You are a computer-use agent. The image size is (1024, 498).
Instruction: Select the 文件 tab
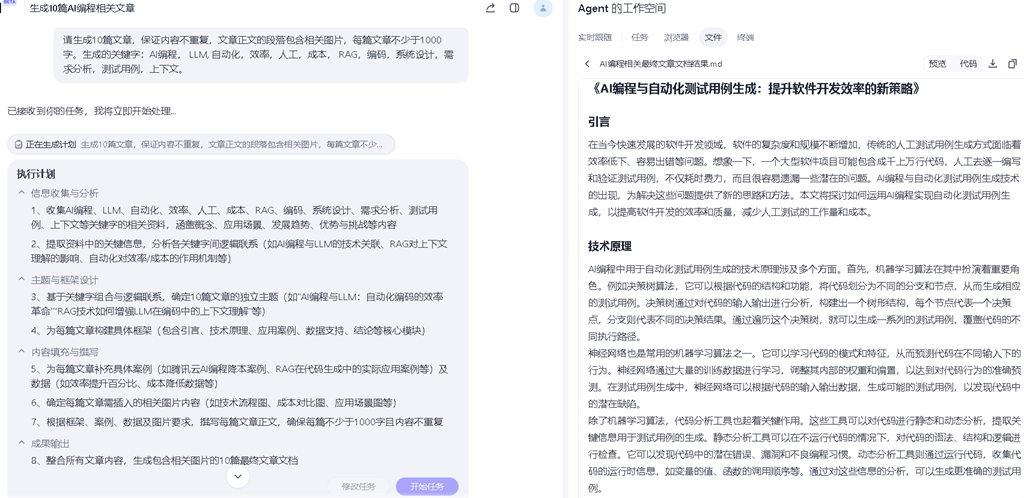pos(713,37)
